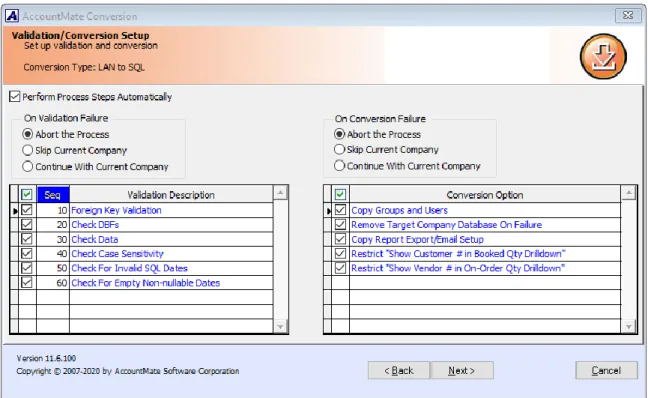The height and width of the screenshot is (398, 648).
Task: Click Check Case Sensitivity description text
Action: click(x=117, y=254)
